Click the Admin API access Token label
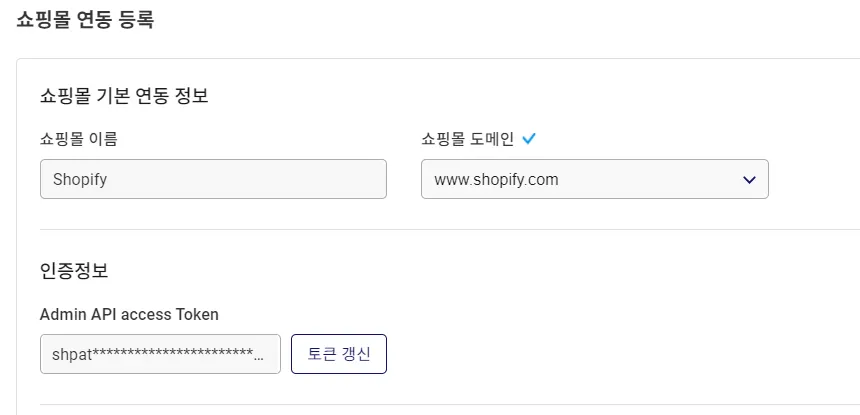Screen dimensions: 860x415 (x=129, y=314)
